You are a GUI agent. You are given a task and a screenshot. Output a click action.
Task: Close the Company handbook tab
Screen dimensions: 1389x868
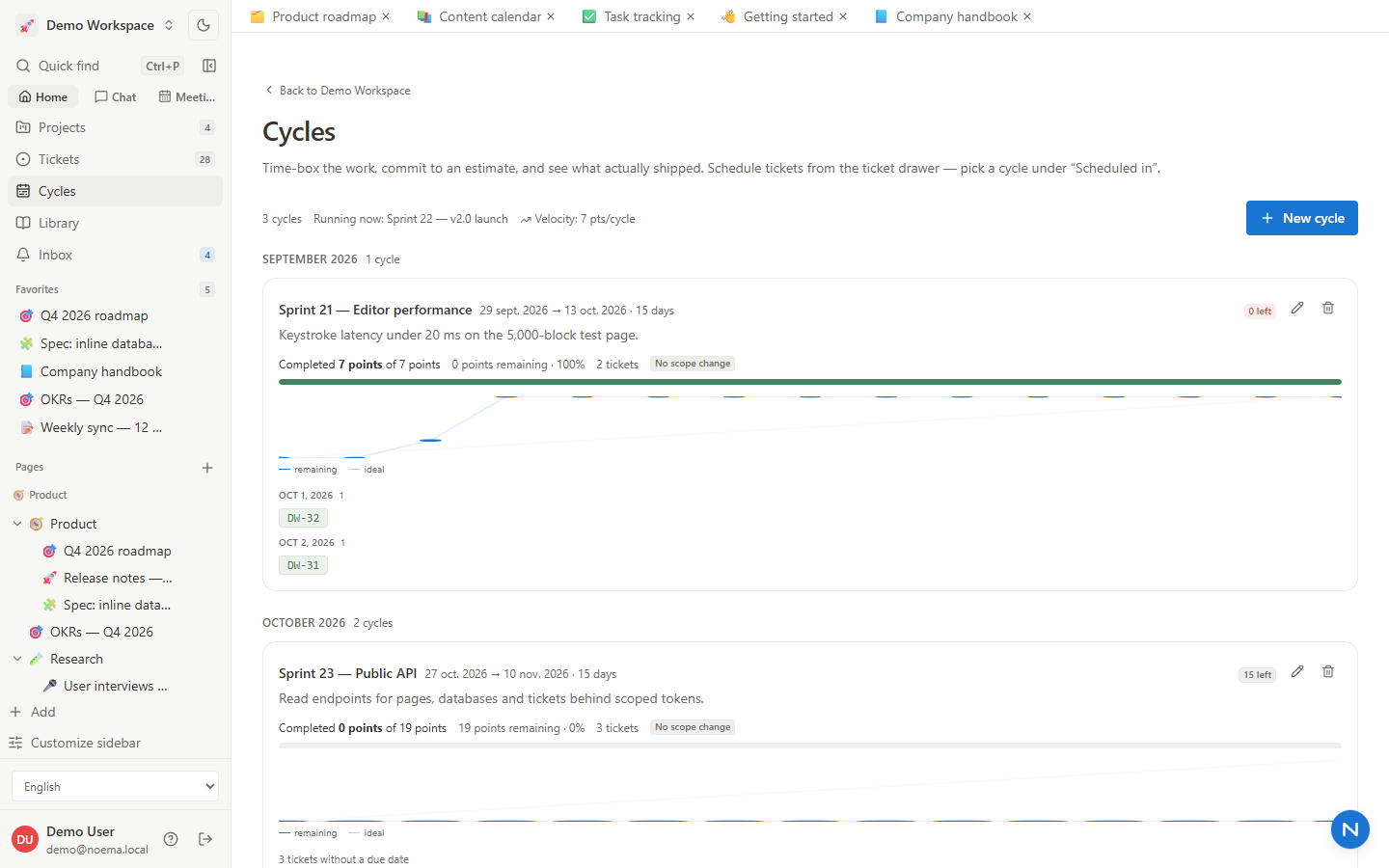pyautogui.click(x=1027, y=16)
